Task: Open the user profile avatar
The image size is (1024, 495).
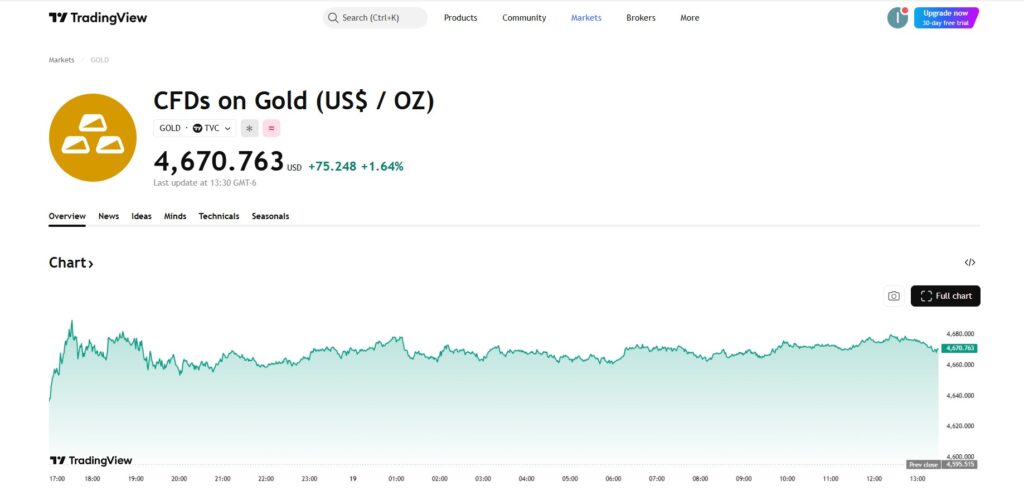Action: [x=897, y=18]
